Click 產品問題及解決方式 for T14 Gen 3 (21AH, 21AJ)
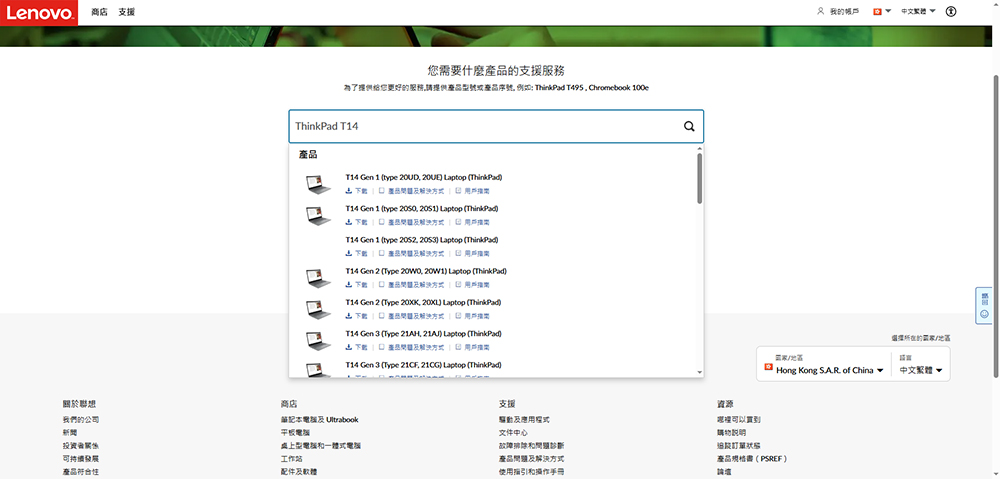This screenshot has height=479, width=1000. pos(411,347)
